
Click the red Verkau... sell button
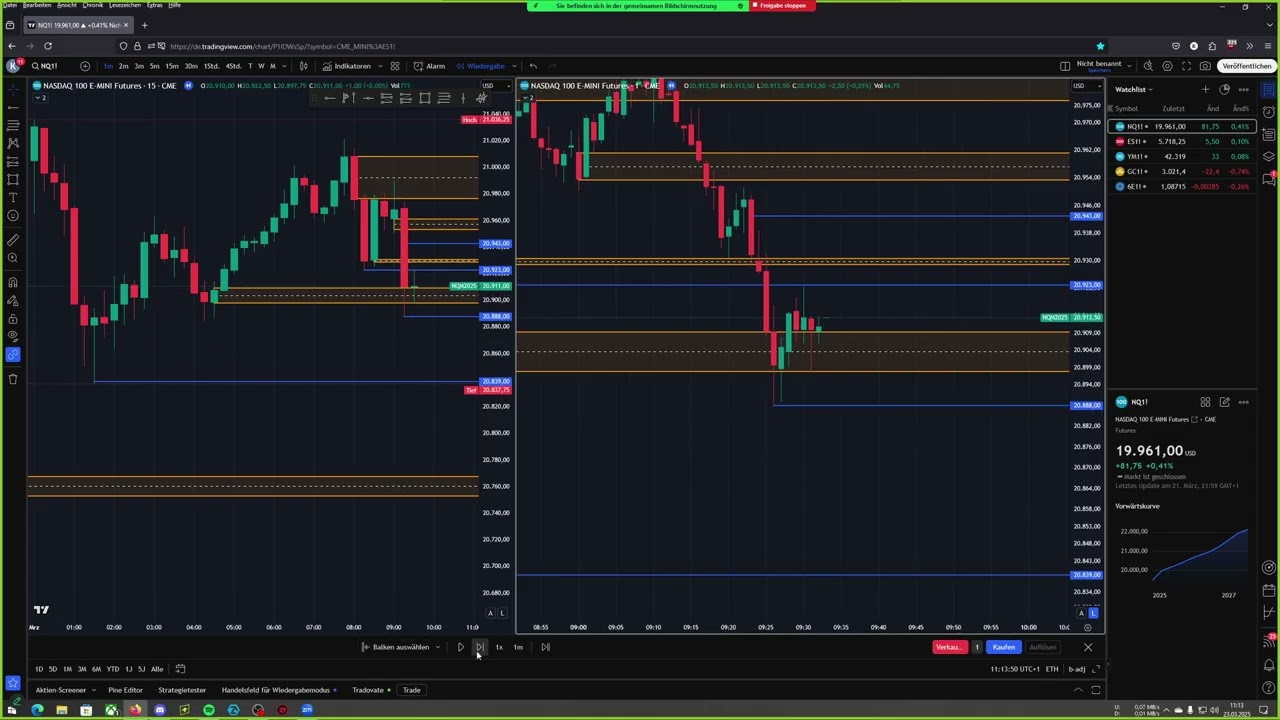click(x=949, y=647)
